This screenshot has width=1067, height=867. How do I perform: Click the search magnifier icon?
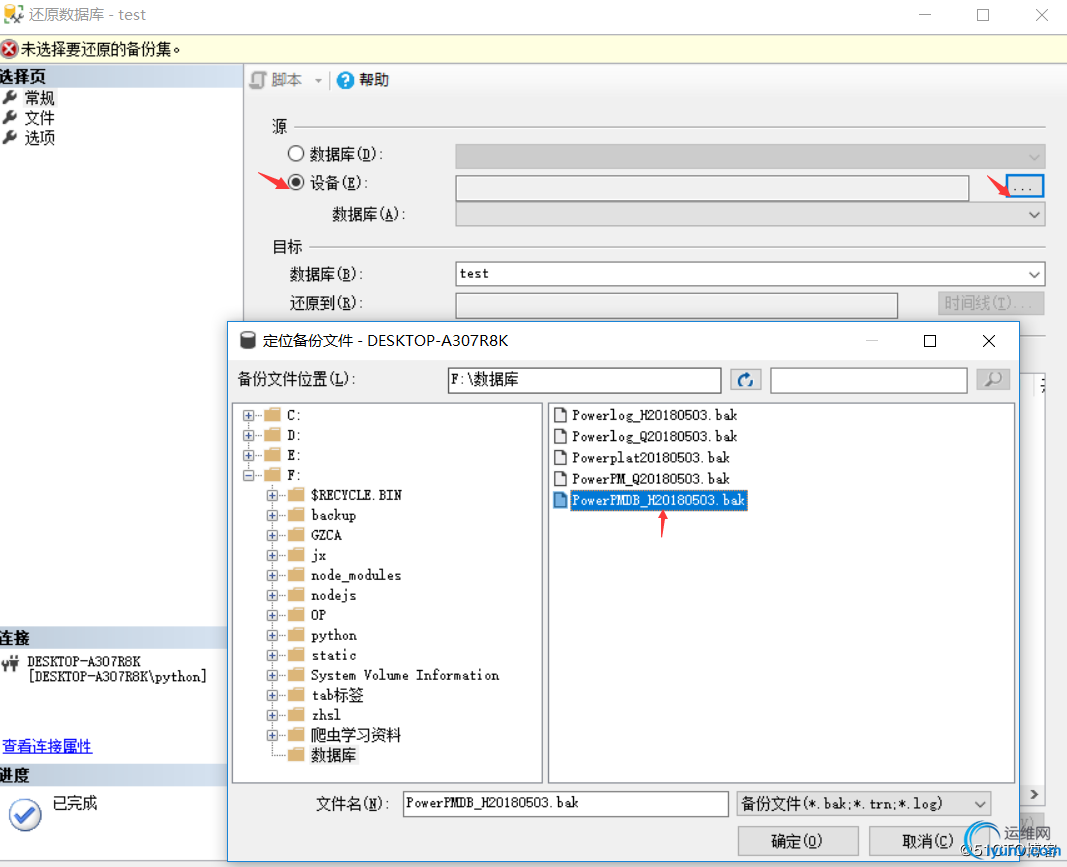pyautogui.click(x=993, y=379)
